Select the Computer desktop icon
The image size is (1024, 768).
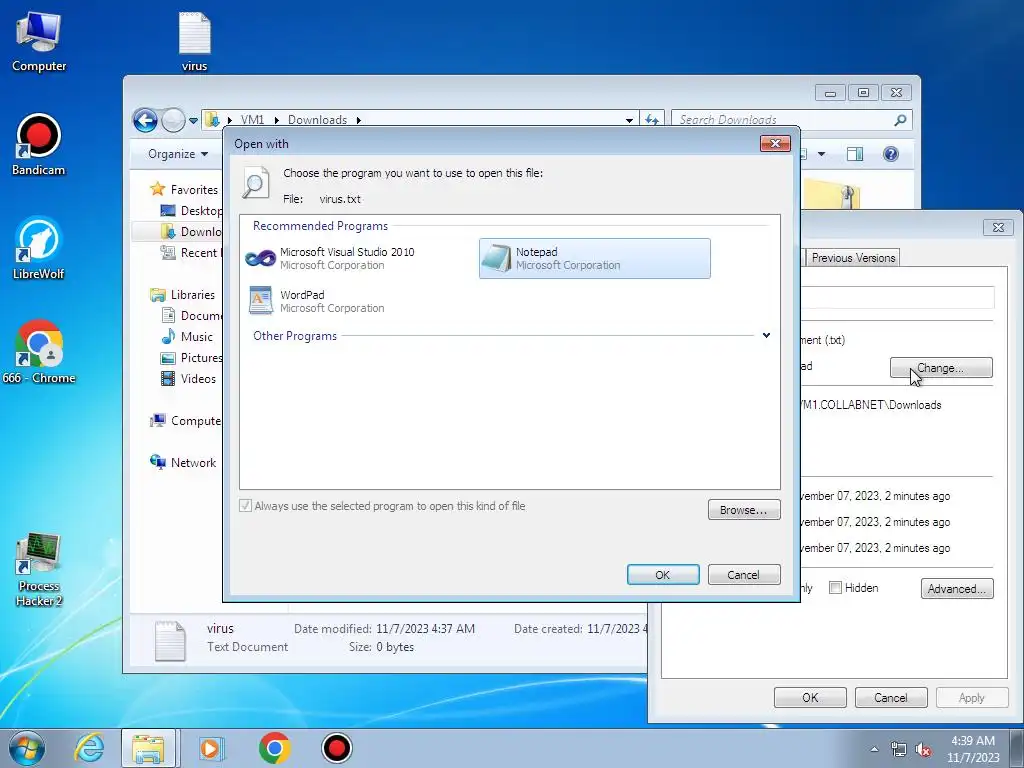coord(39,42)
